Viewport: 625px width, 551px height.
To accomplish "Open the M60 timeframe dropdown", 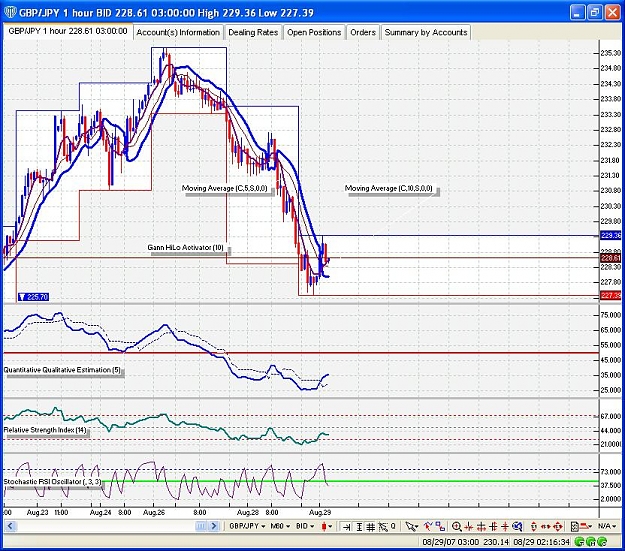I will point(280,526).
